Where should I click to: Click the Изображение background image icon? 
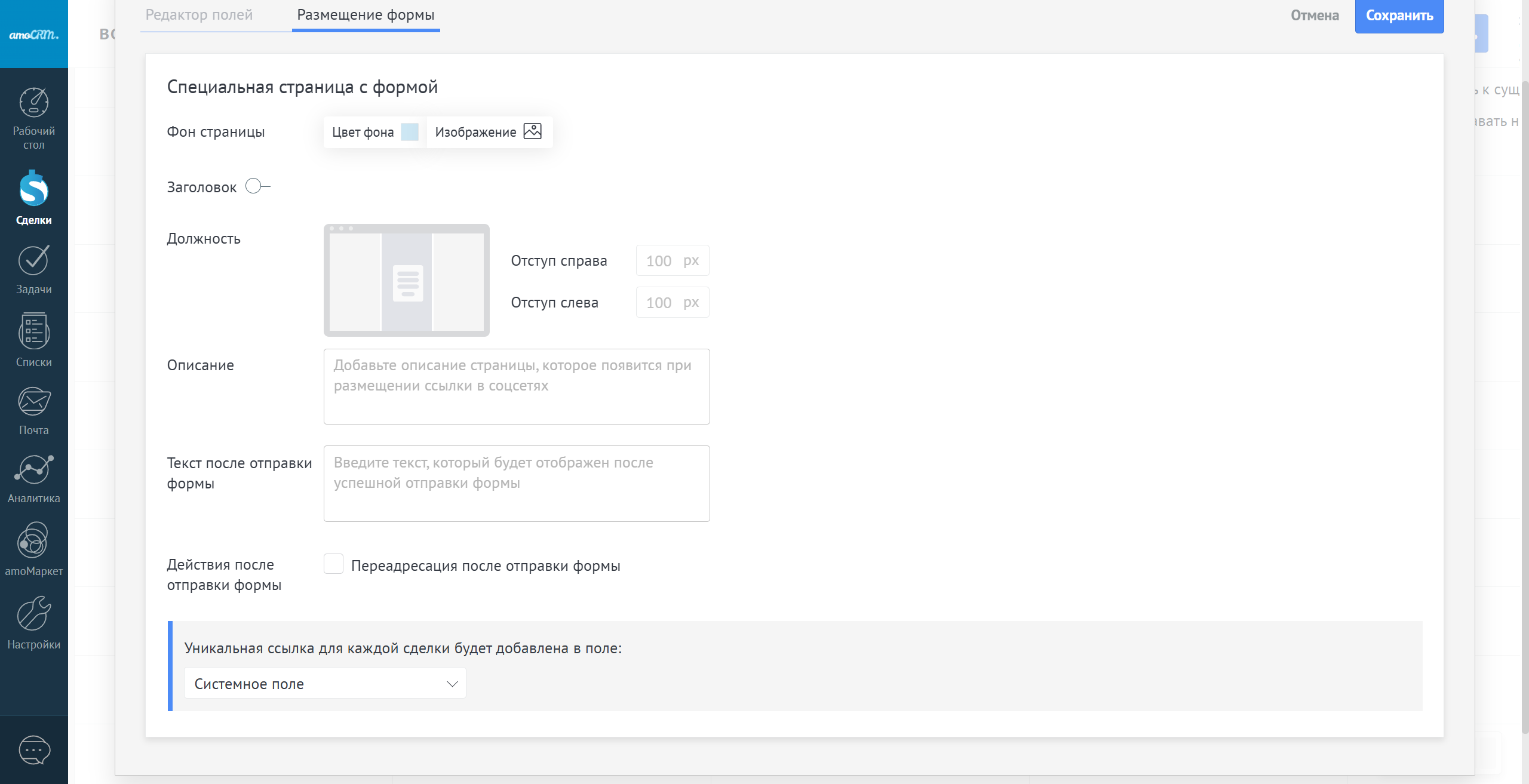[532, 131]
